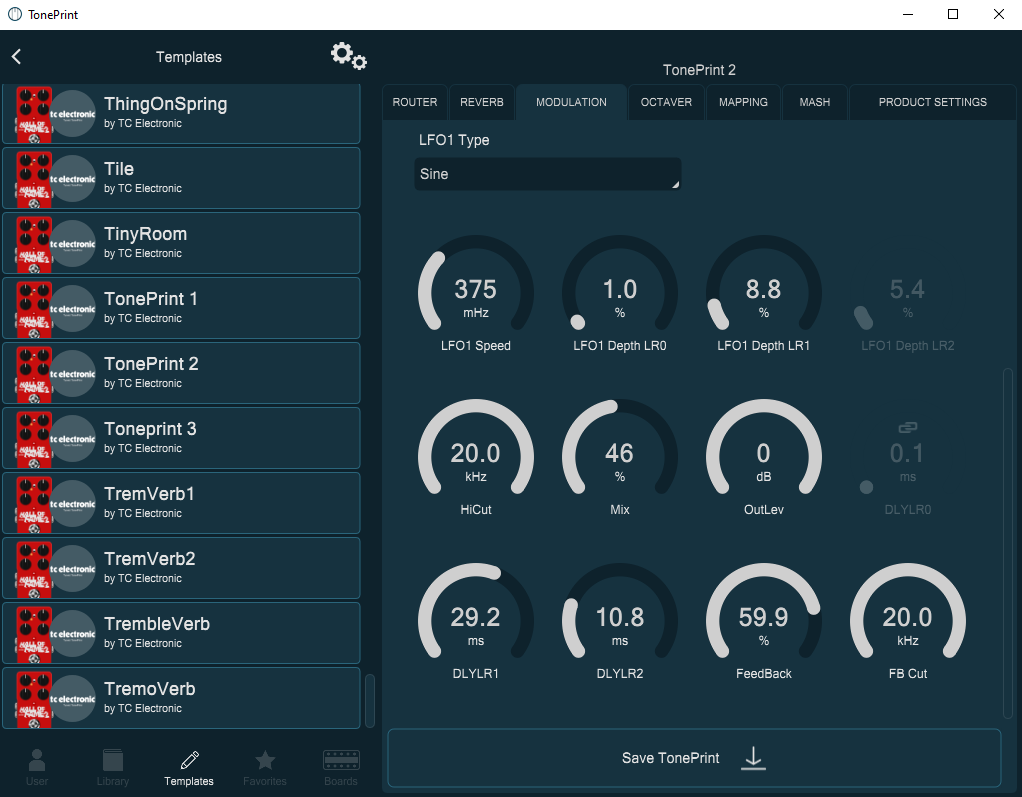Click the Save TonePrint button
The image size is (1022, 797).
pyautogui.click(x=694, y=758)
